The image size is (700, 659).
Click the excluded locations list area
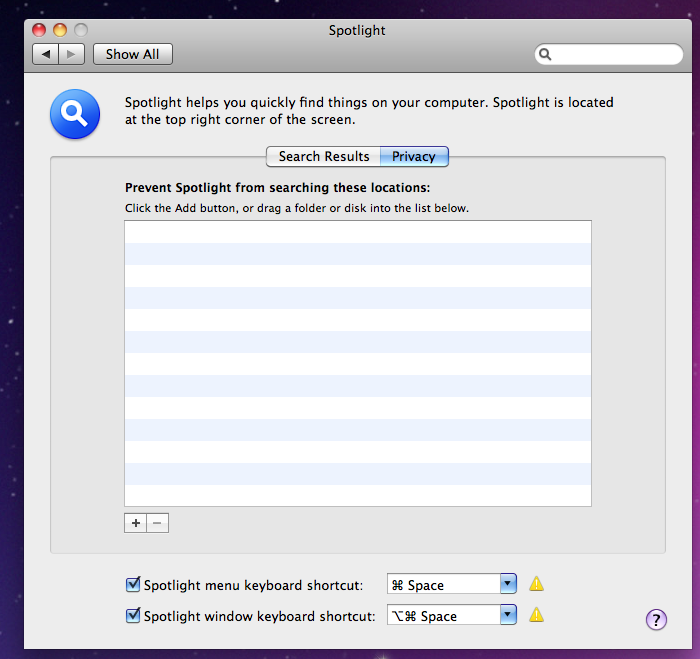tap(358, 363)
